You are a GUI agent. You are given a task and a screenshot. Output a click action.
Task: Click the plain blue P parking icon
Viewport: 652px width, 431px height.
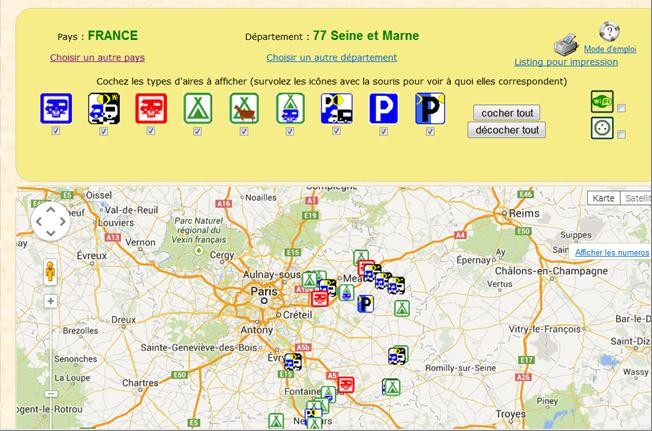point(383,109)
